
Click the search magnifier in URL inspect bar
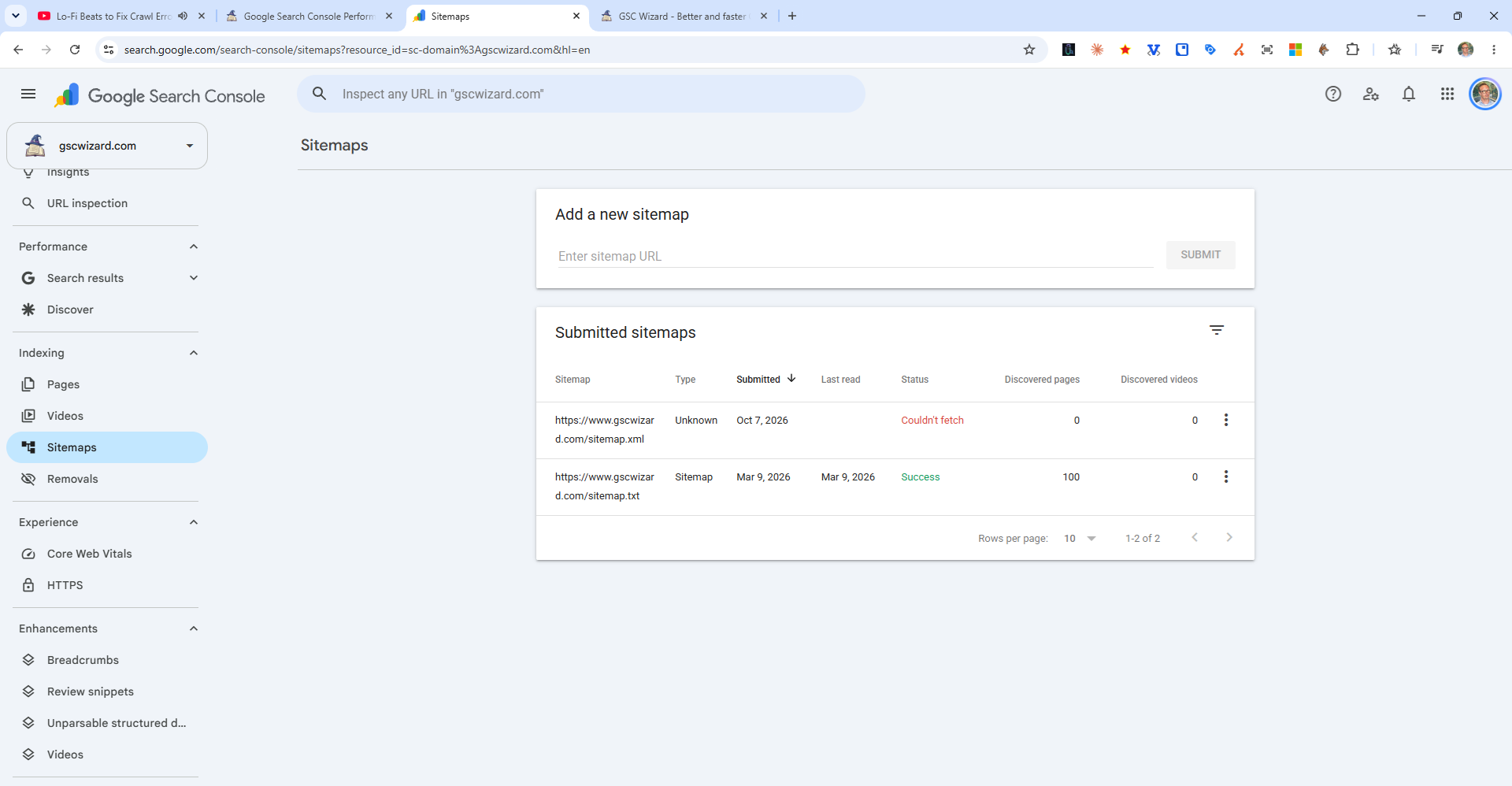(319, 94)
